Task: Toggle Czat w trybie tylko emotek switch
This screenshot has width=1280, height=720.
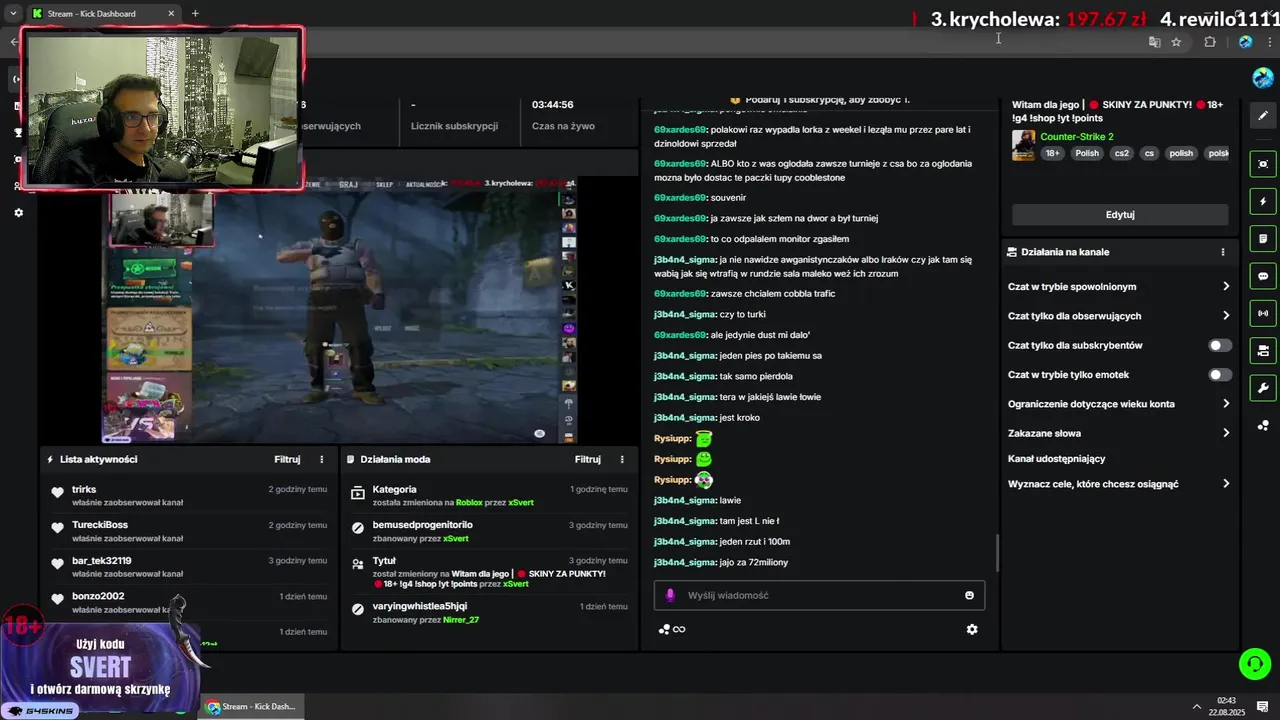Action: 1220,375
